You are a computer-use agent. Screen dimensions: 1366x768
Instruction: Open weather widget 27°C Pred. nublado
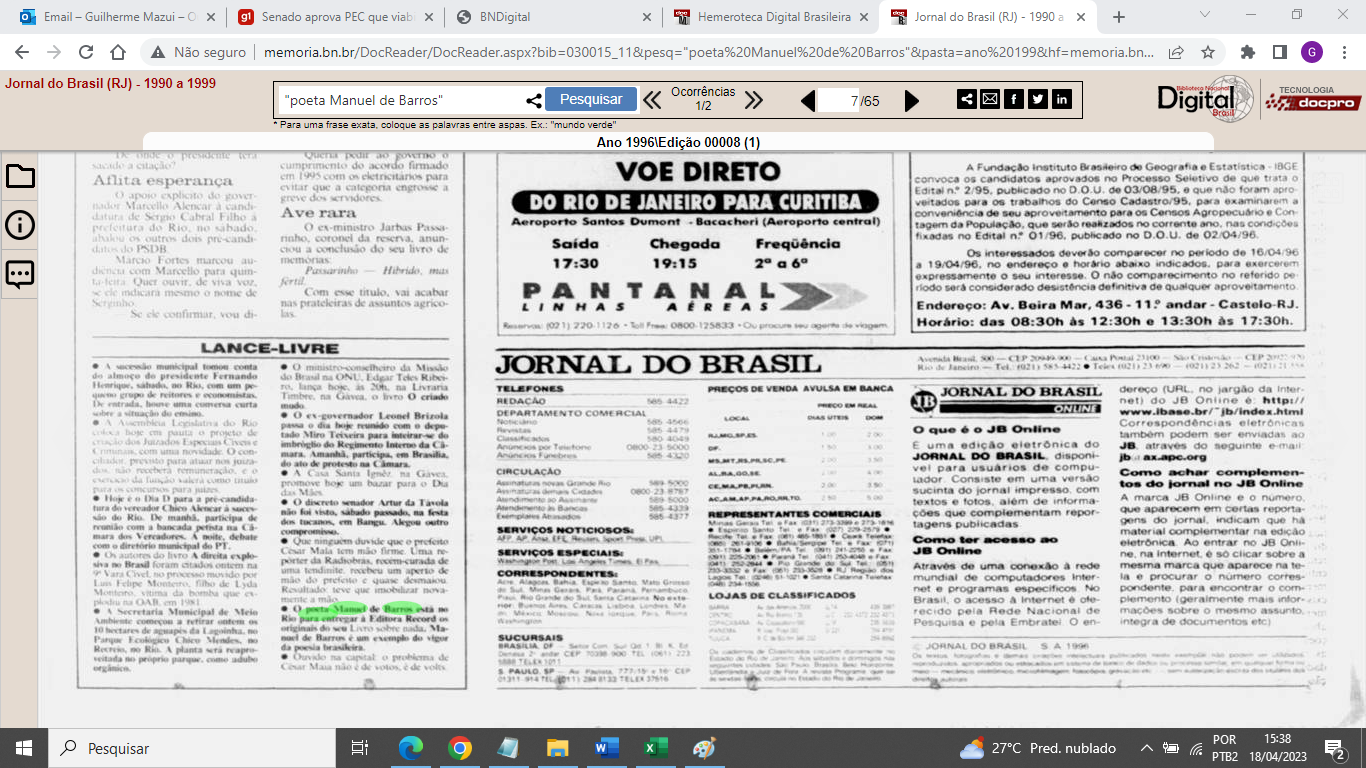click(1039, 748)
